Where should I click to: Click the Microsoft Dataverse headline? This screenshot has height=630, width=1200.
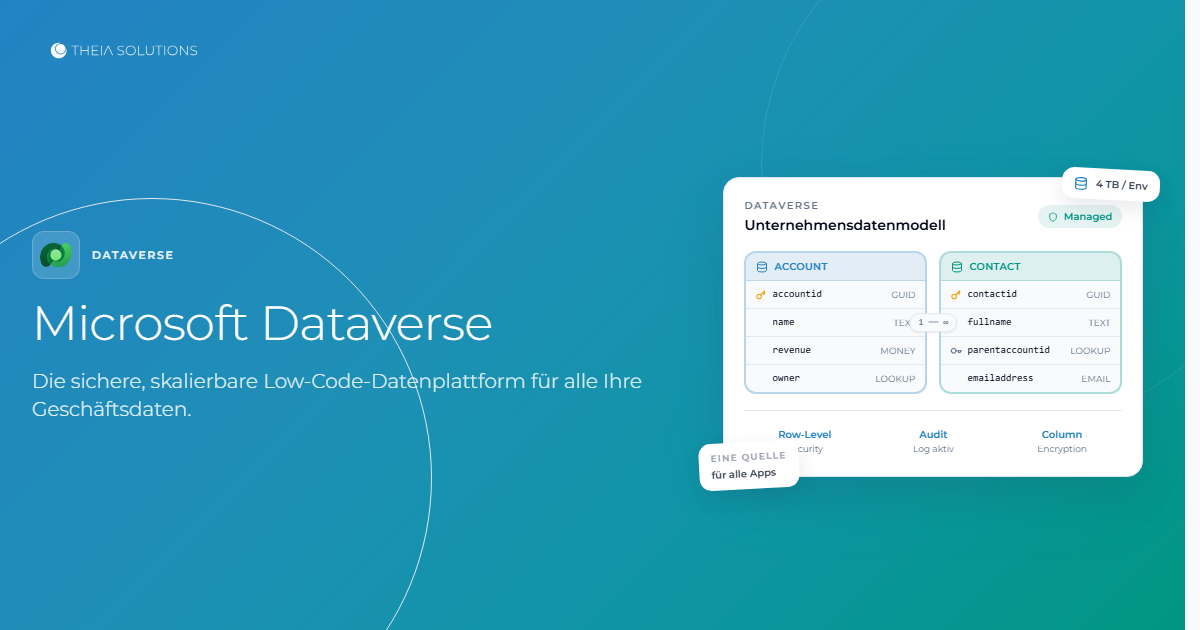coord(263,323)
